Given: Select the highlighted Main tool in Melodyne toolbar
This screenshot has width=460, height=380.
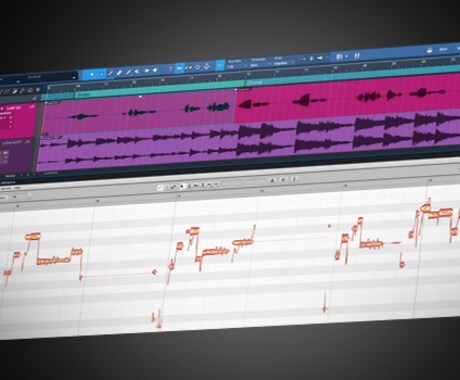Looking at the screenshot, I should pyautogui.click(x=160, y=188).
